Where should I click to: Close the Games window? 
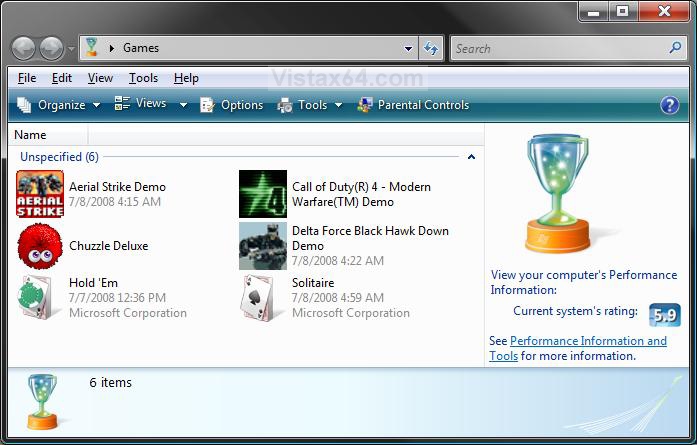(664, 12)
